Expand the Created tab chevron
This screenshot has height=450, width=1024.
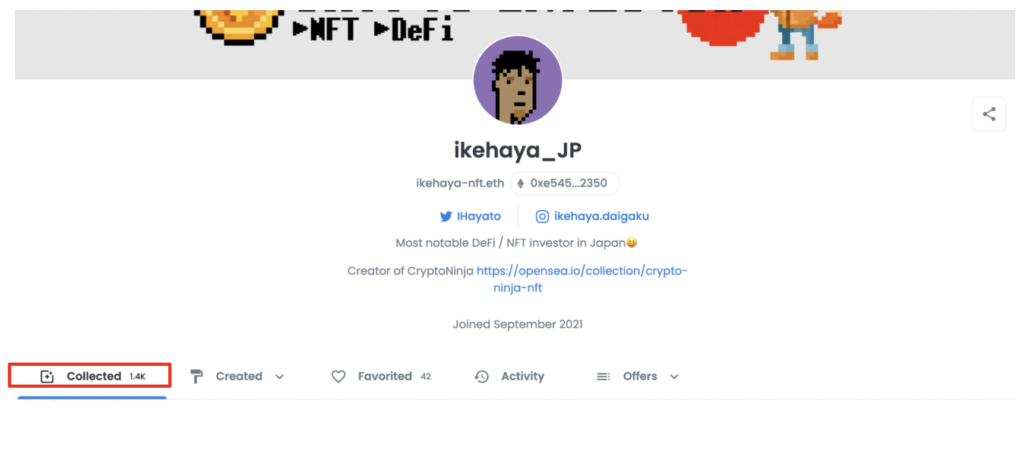coord(280,377)
